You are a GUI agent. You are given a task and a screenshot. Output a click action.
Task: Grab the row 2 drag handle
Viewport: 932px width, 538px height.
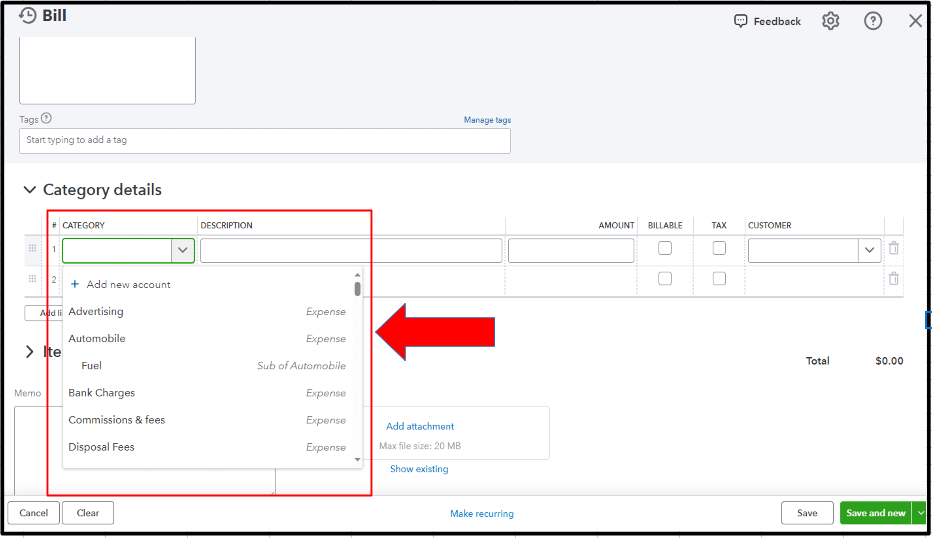click(x=33, y=278)
